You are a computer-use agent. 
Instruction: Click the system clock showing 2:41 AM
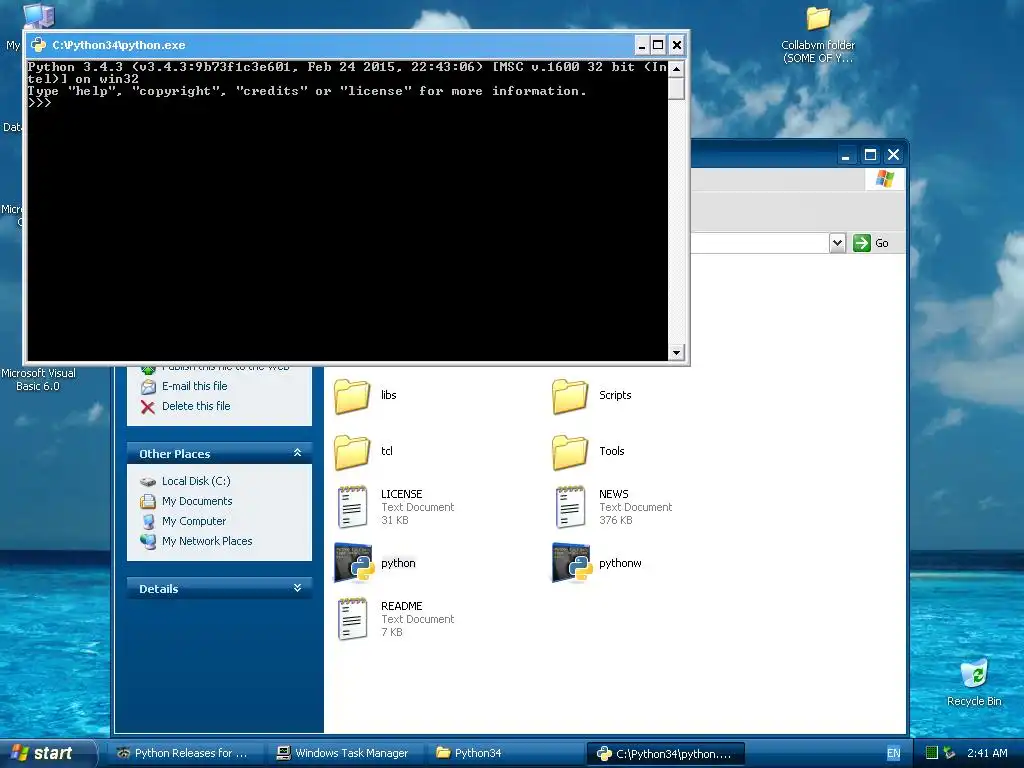point(987,754)
